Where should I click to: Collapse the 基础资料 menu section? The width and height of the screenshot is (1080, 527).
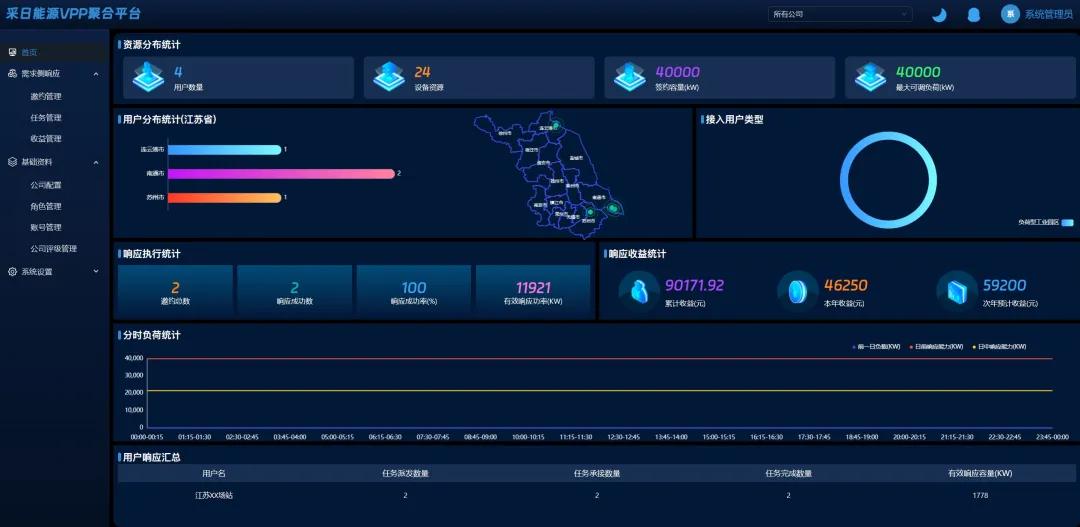click(x=96, y=162)
